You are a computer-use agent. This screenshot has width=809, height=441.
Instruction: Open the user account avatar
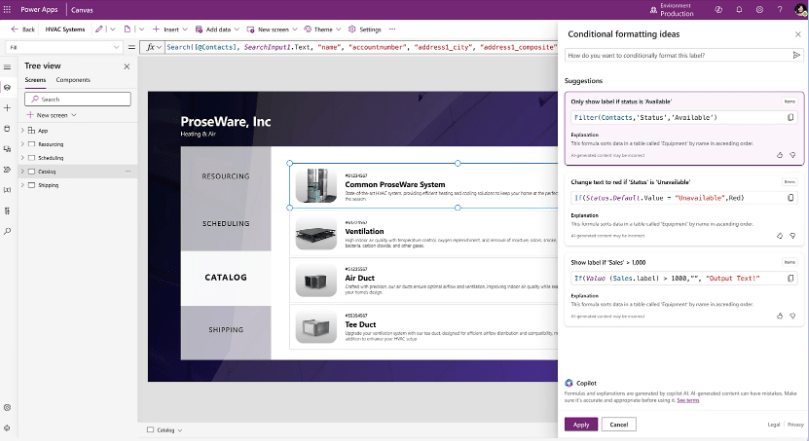tap(800, 10)
